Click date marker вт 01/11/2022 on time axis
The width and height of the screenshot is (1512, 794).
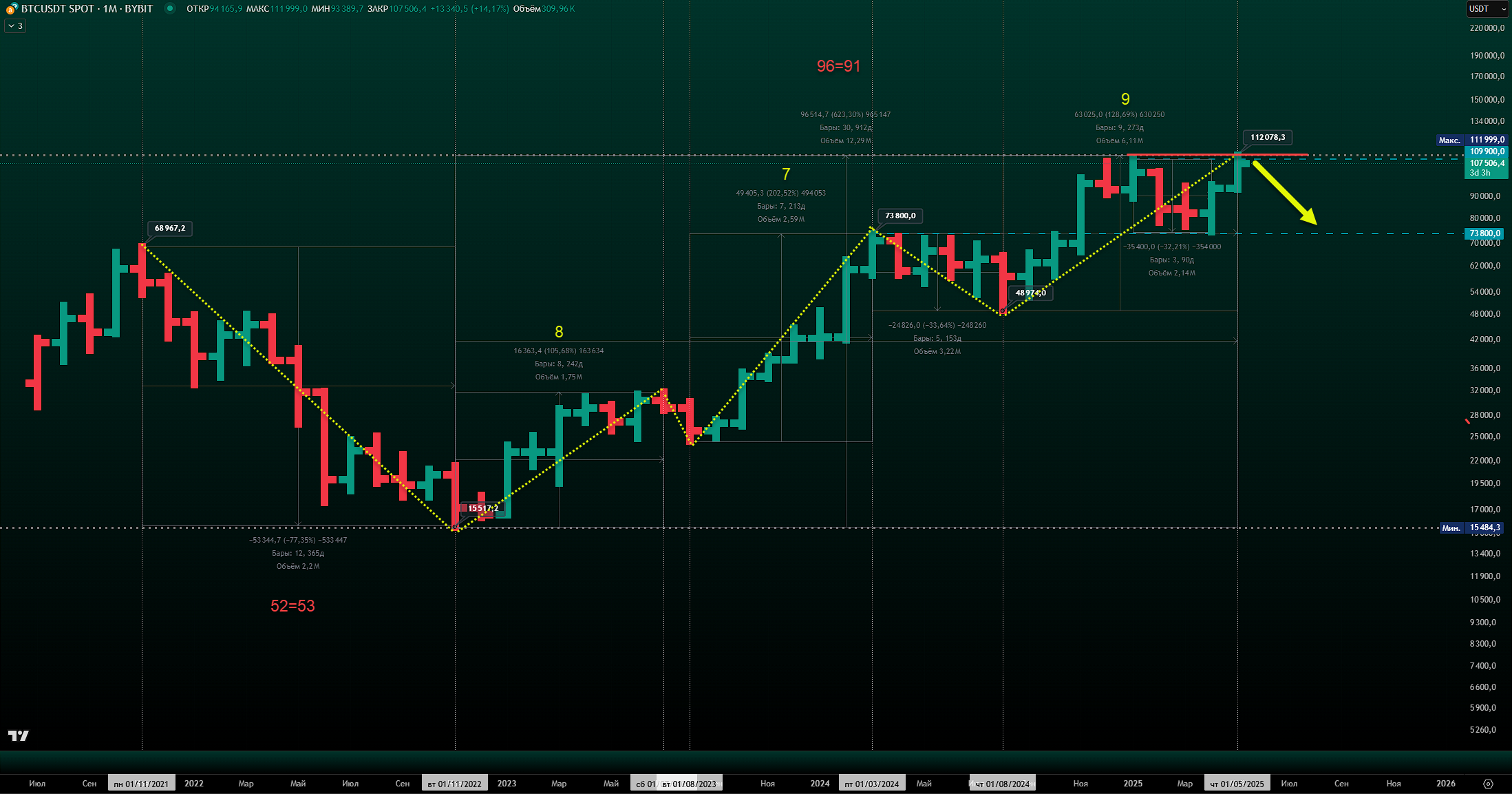454,784
